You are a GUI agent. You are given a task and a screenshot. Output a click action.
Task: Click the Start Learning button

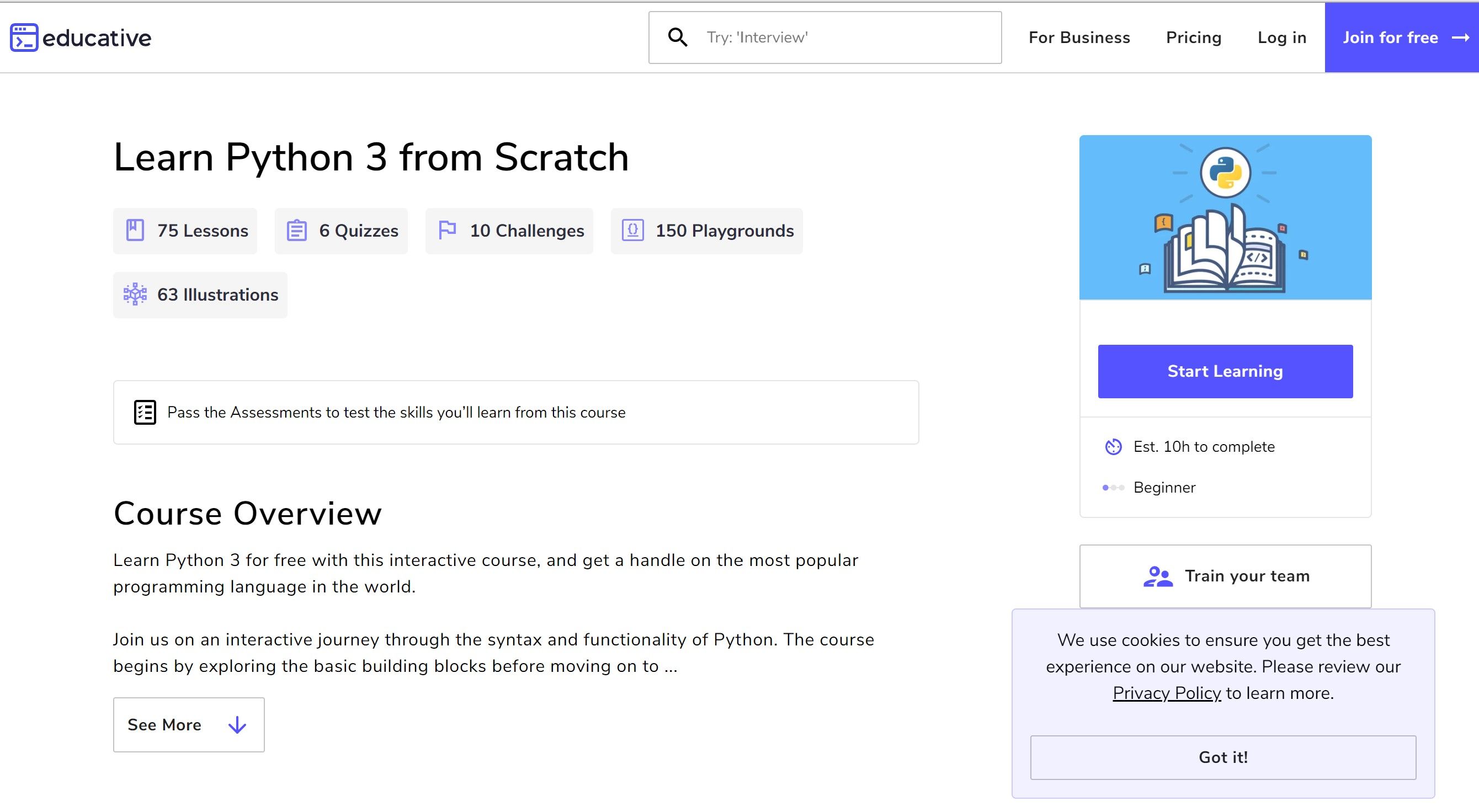click(x=1225, y=371)
